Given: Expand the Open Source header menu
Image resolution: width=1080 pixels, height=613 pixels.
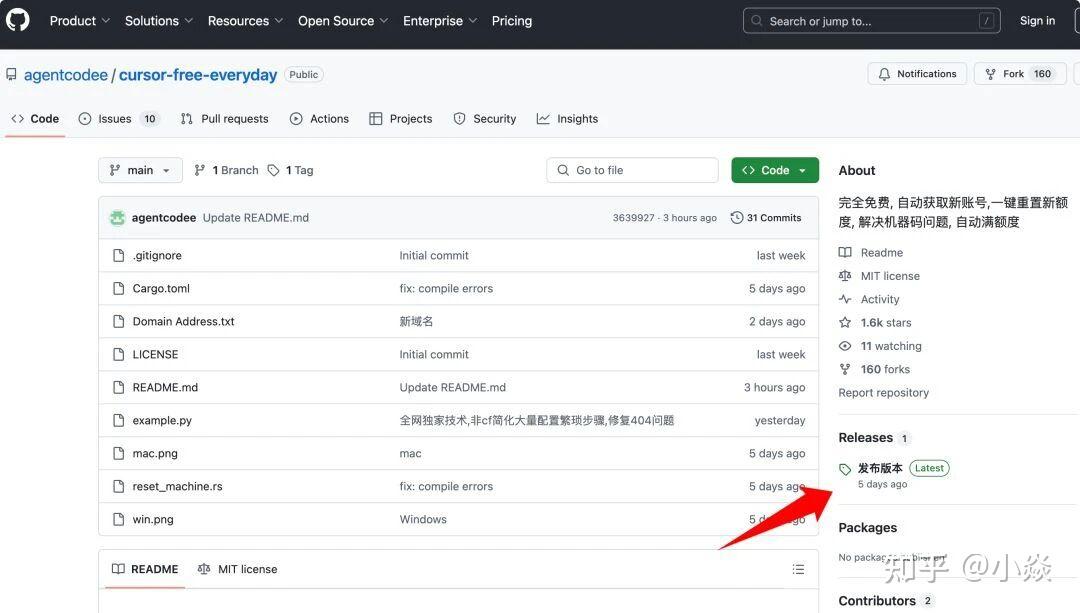Looking at the screenshot, I should pyautogui.click(x=343, y=21).
